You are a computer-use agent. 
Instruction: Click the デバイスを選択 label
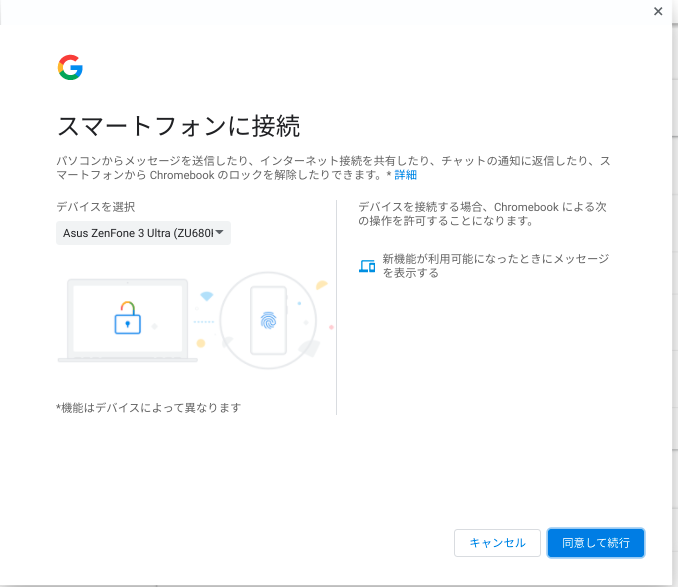pos(96,207)
